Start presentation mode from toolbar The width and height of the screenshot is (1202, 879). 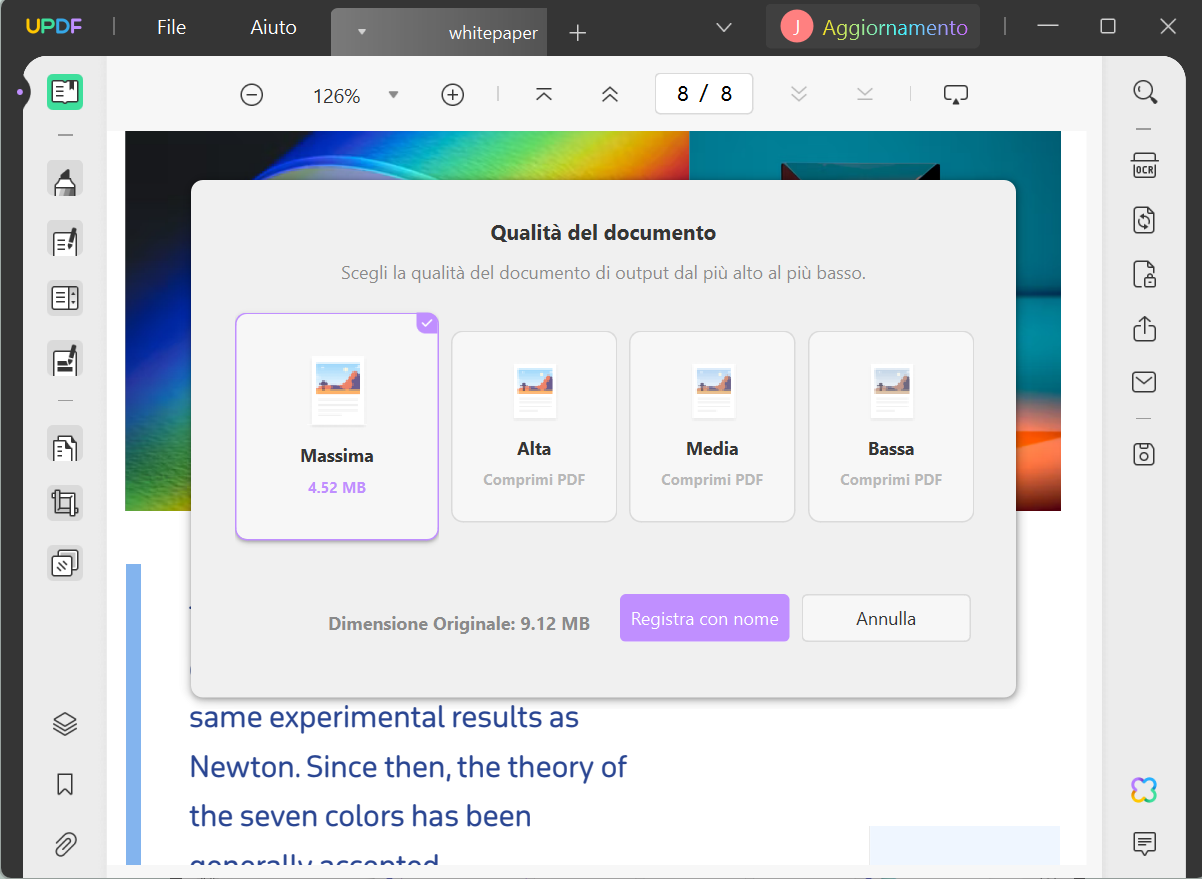point(955,92)
